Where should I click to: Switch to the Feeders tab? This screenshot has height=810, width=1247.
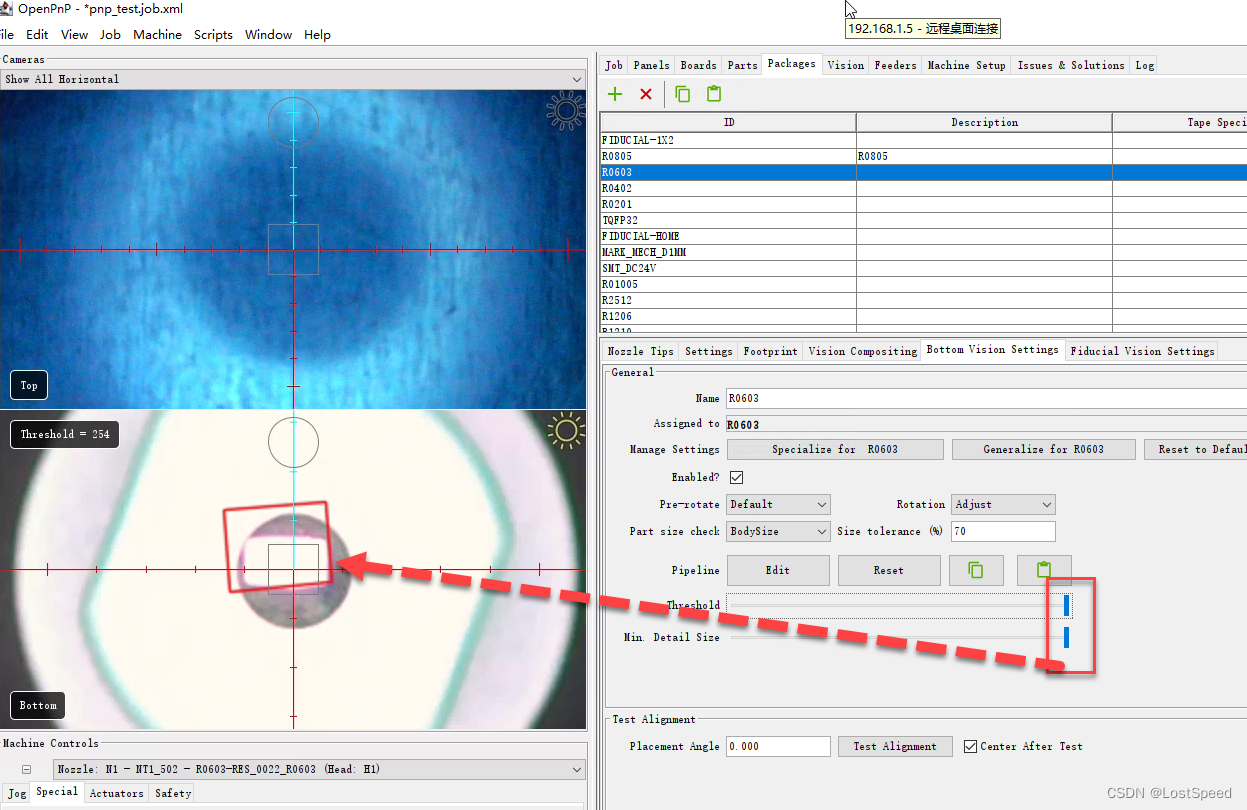[895, 65]
